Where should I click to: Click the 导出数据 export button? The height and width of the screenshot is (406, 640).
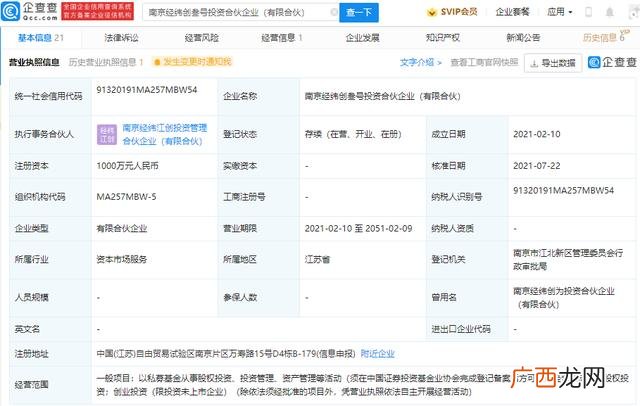point(553,63)
